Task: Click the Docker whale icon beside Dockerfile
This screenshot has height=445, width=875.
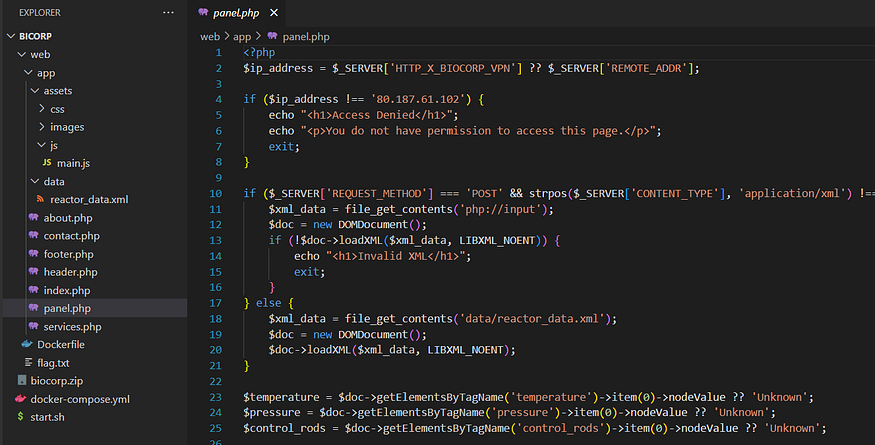Action: [x=27, y=344]
